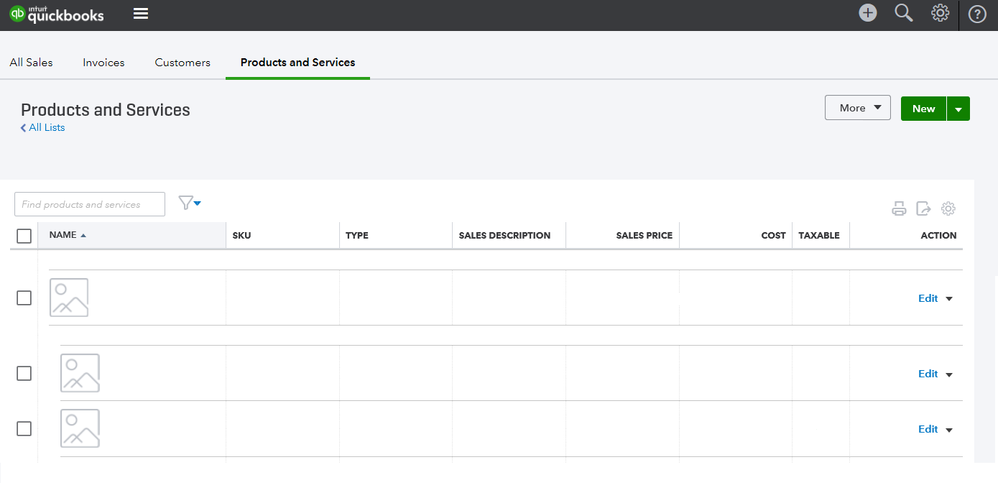Open the arrow beside New button
The height and width of the screenshot is (483, 998).
click(959, 109)
